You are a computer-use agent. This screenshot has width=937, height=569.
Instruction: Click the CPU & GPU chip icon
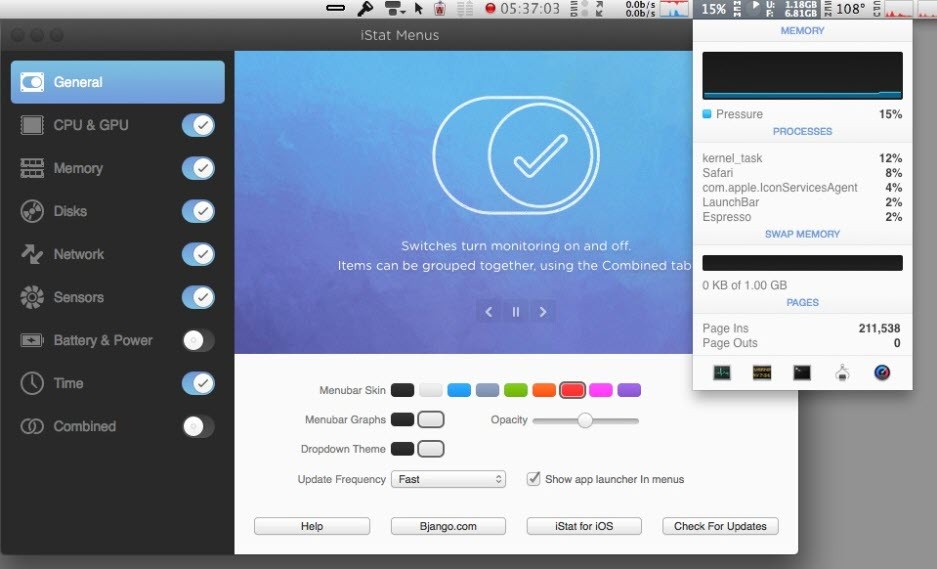tap(32, 125)
